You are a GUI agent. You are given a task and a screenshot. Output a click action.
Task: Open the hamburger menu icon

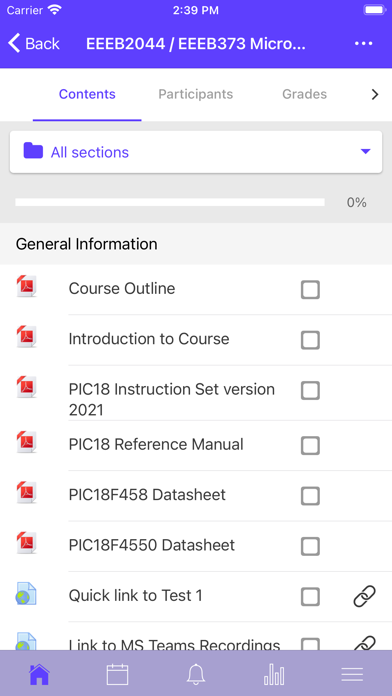tap(352, 675)
